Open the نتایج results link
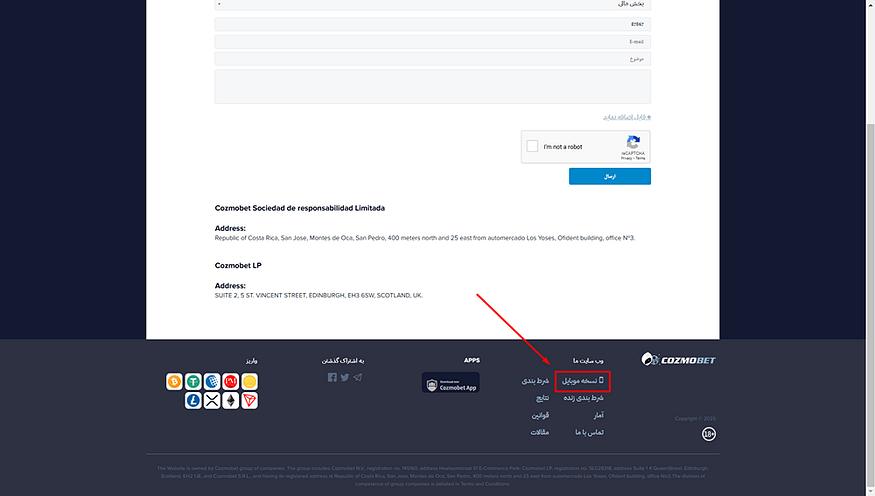This screenshot has height=496, width=875. [x=542, y=398]
